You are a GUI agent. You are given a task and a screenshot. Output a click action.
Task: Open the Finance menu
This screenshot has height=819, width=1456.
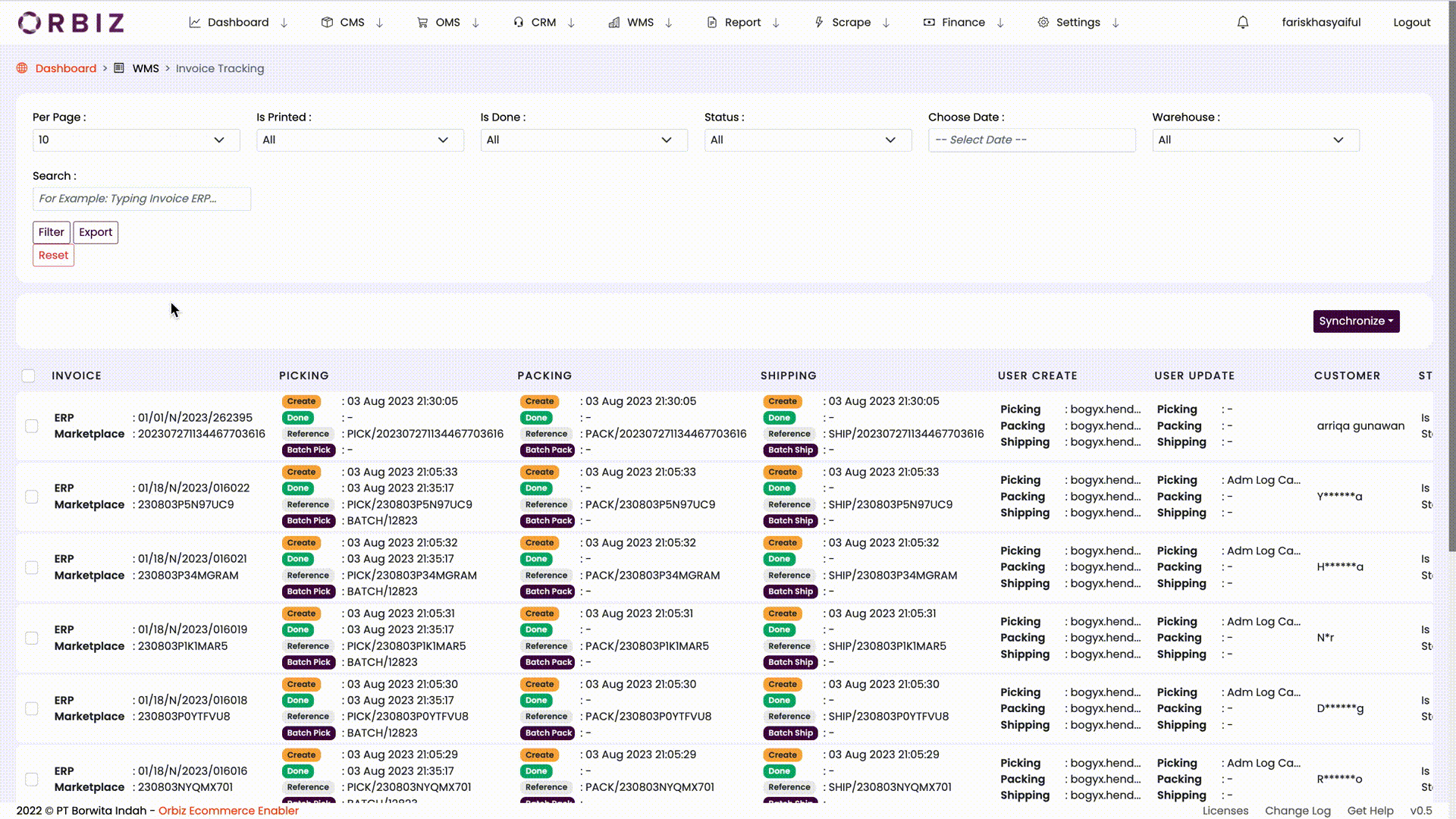click(x=963, y=23)
